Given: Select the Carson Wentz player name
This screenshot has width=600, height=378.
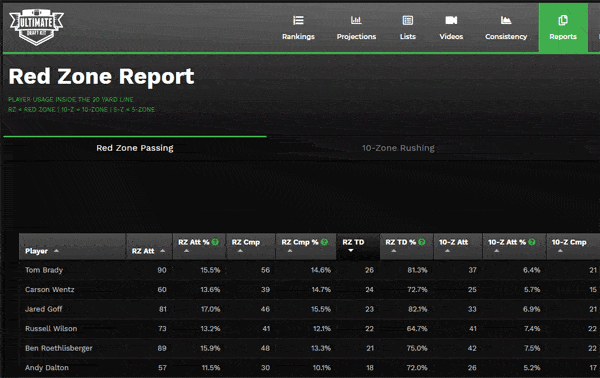Looking at the screenshot, I should (50, 290).
